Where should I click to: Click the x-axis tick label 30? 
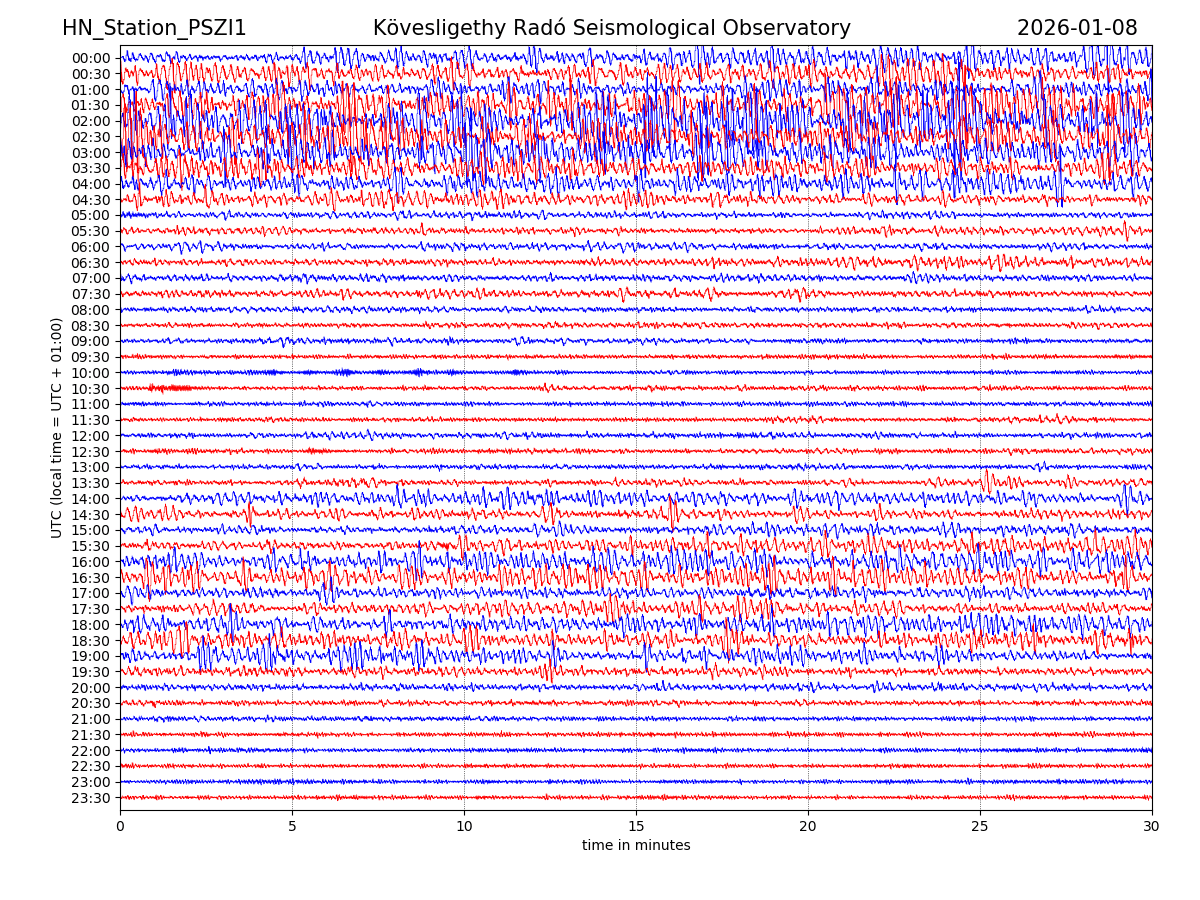click(x=1152, y=827)
